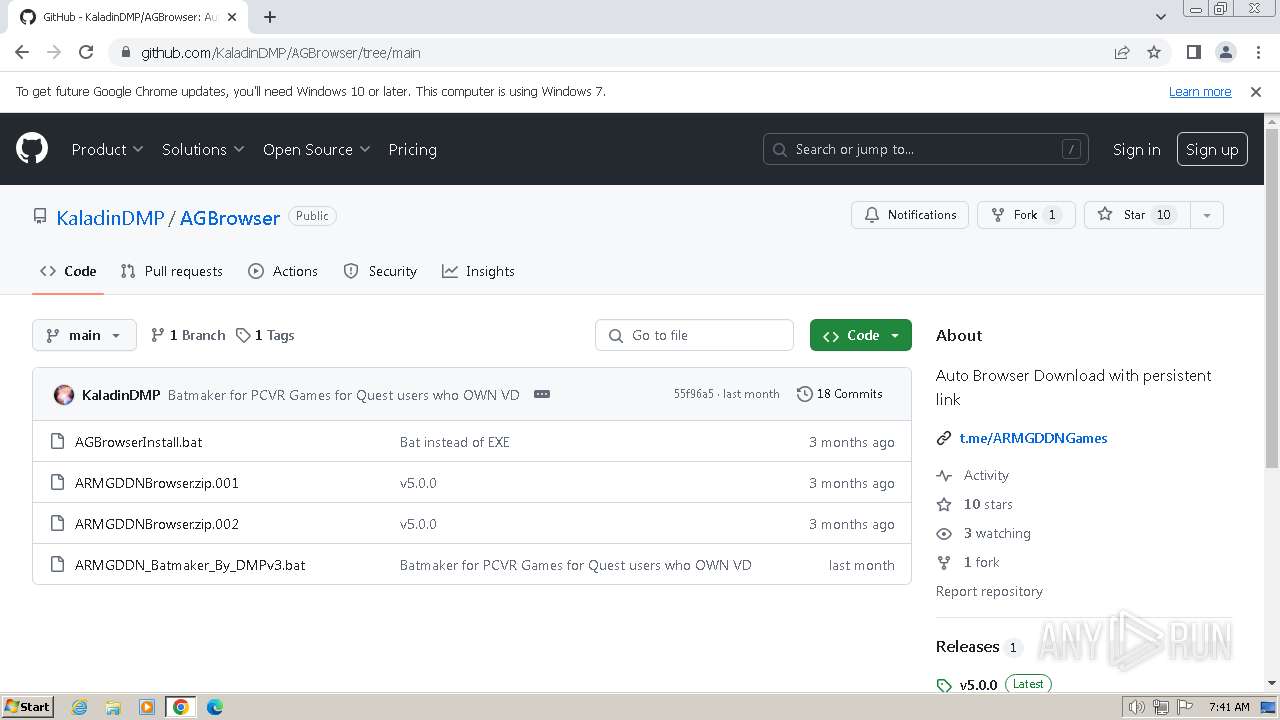Click the v5.0.0 release tag

point(978,685)
